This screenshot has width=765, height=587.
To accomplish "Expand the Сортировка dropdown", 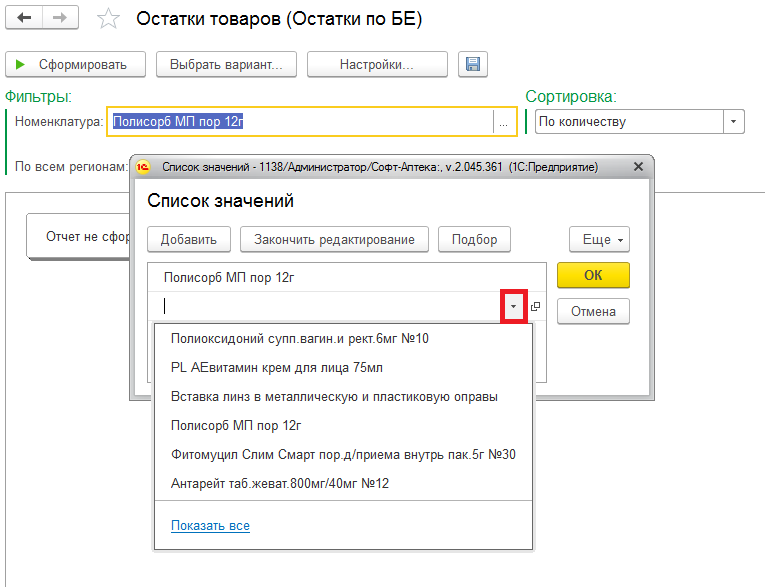I will click(734, 122).
